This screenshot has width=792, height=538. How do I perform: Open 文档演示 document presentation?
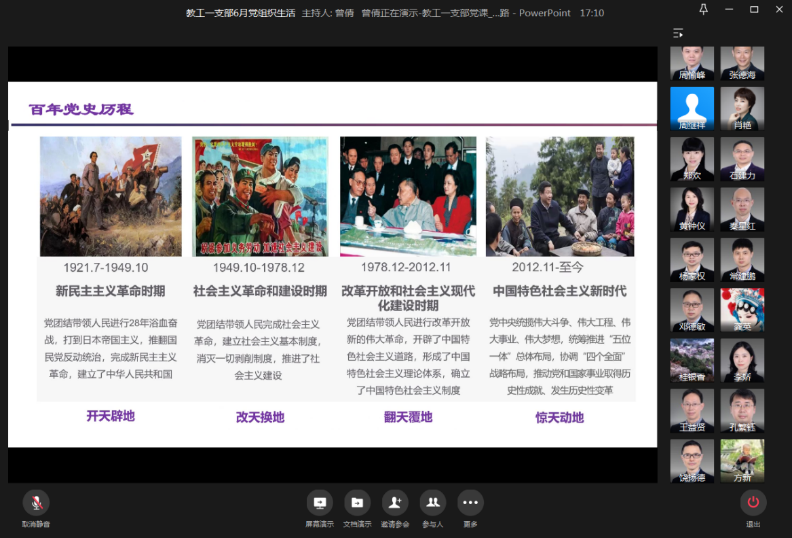[x=357, y=502]
